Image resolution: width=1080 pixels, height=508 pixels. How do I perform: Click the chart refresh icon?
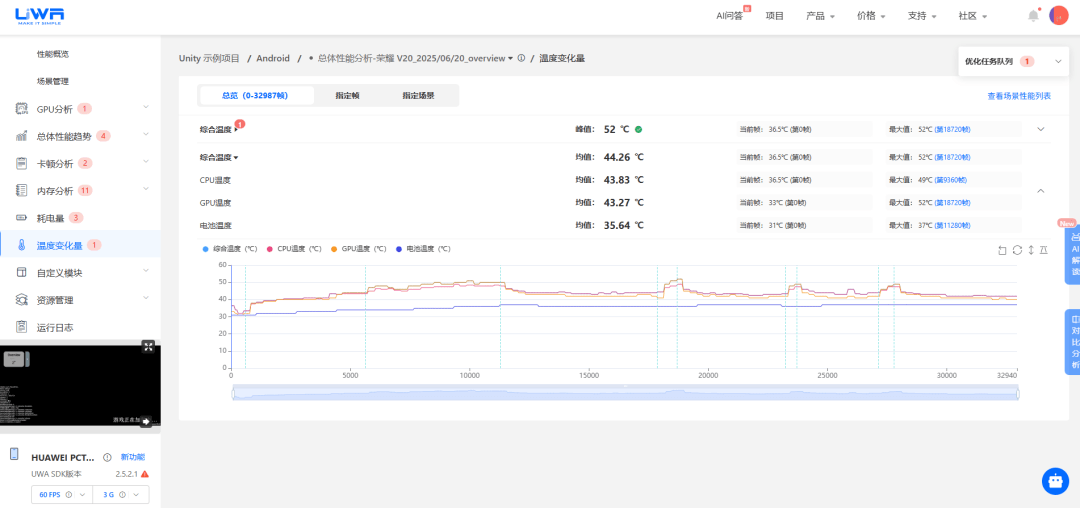(1017, 250)
